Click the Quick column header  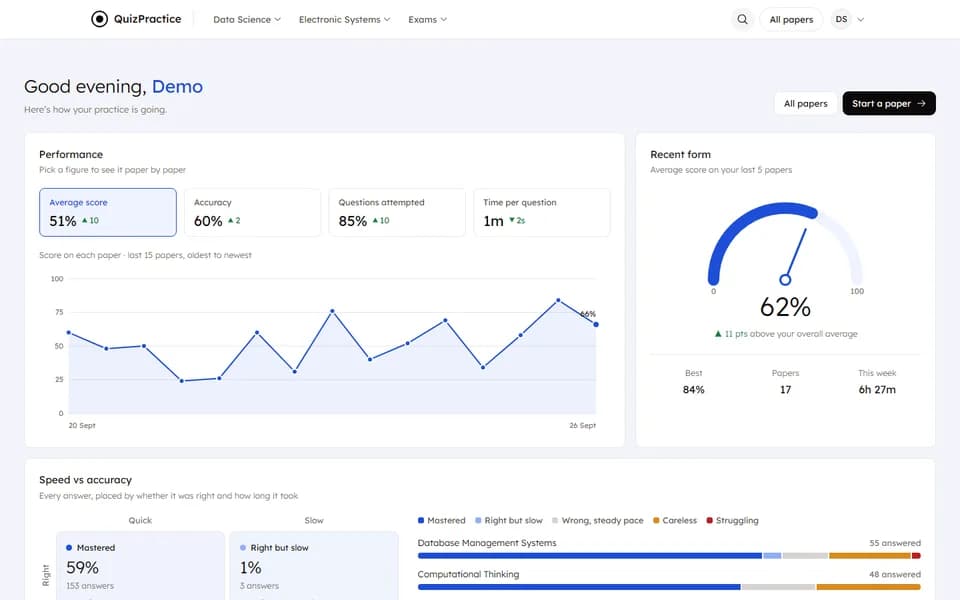pyautogui.click(x=140, y=520)
